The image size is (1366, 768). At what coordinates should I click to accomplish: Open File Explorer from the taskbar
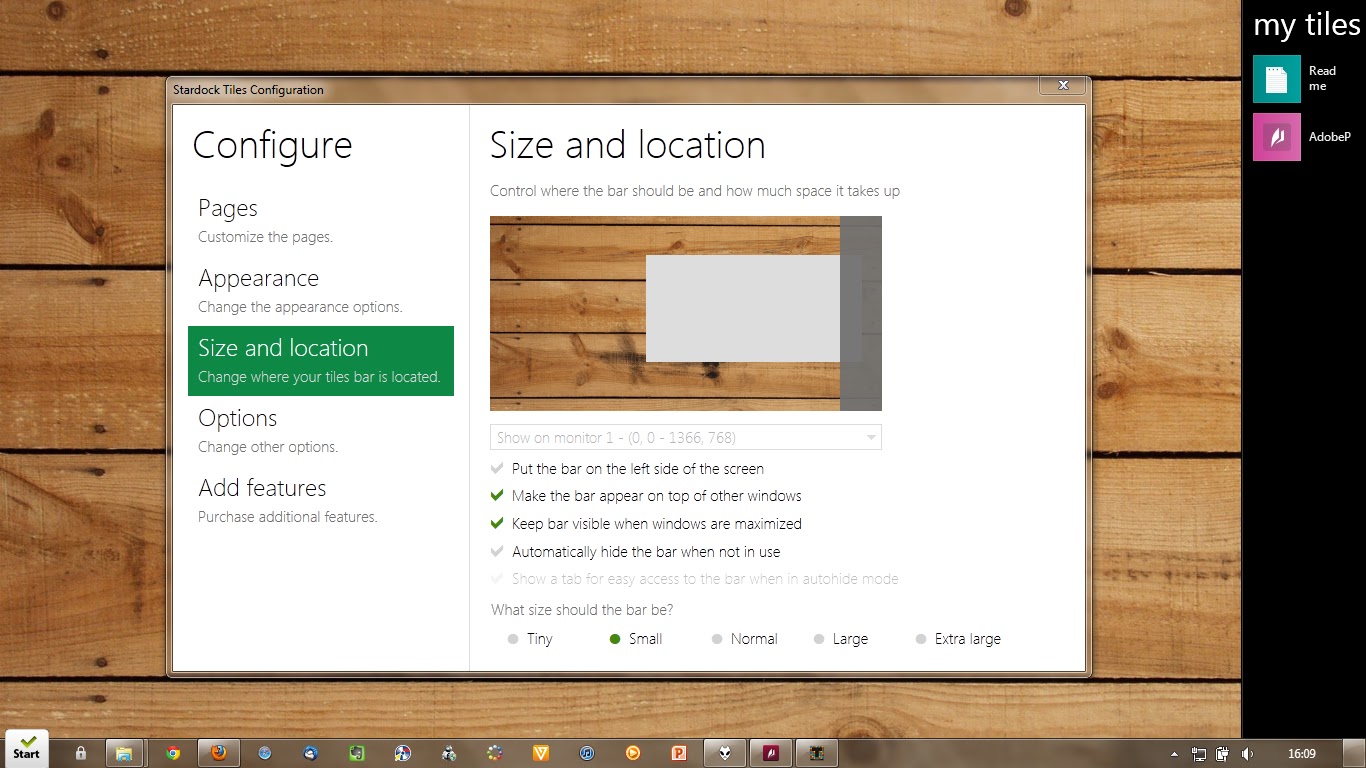point(124,753)
